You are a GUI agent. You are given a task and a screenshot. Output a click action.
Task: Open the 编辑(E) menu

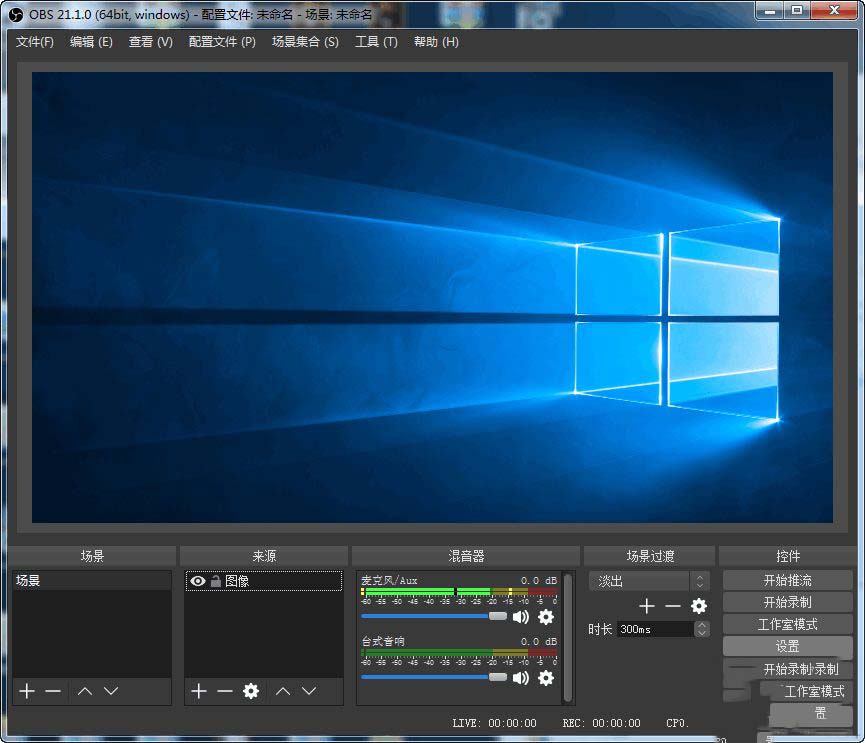91,42
